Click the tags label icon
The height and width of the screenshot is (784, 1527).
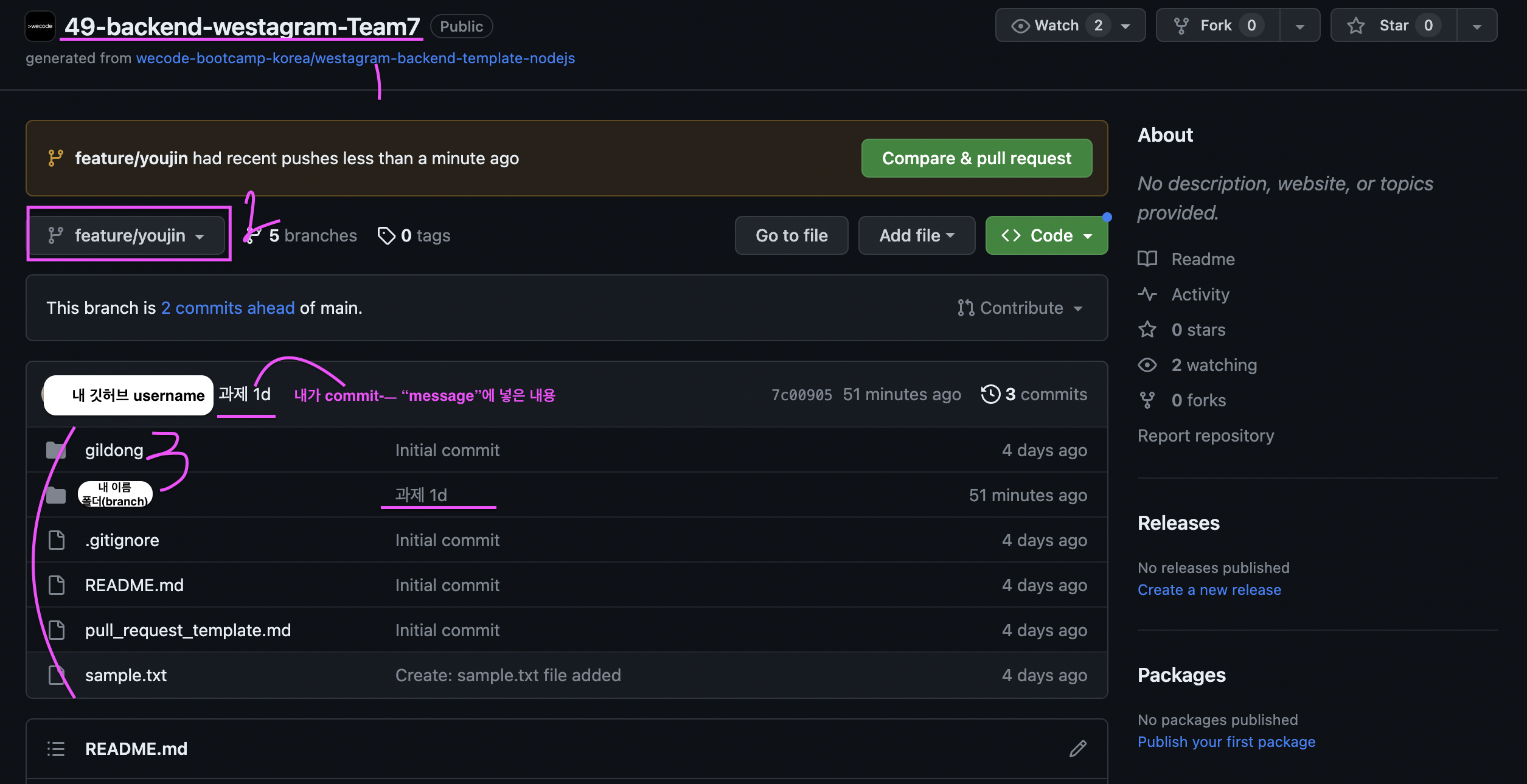386,235
